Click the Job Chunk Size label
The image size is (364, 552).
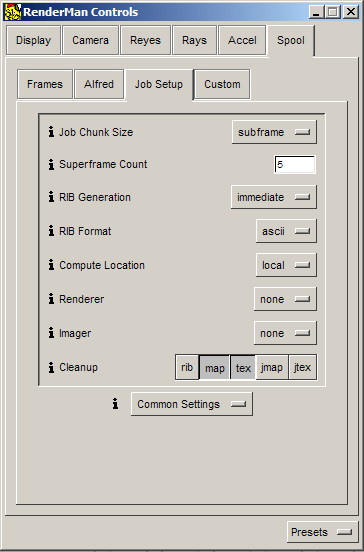click(96, 132)
